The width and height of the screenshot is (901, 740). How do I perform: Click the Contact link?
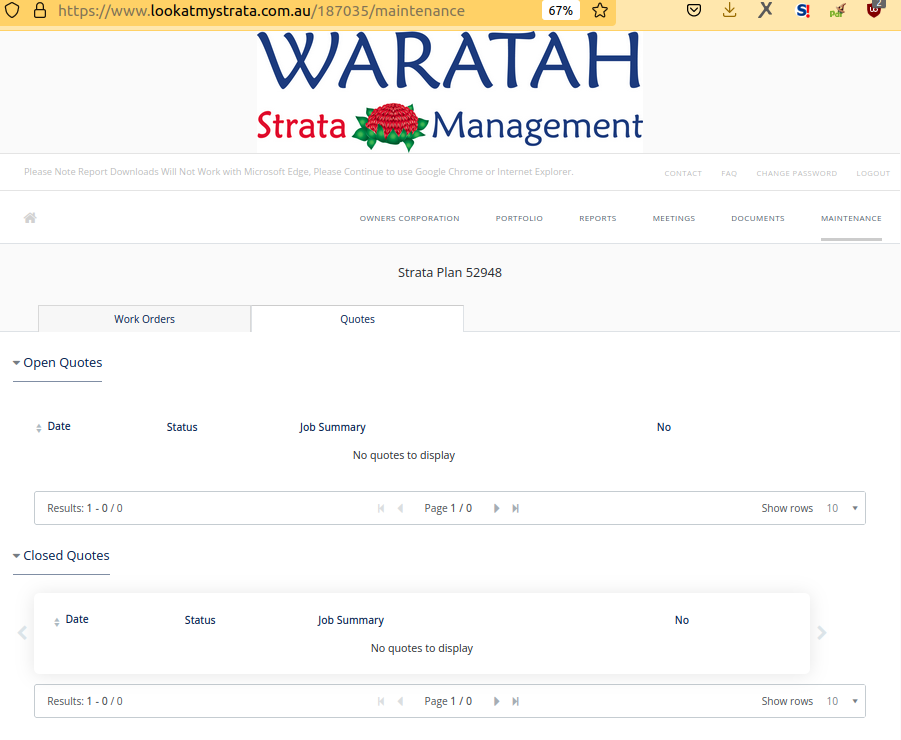(x=683, y=173)
